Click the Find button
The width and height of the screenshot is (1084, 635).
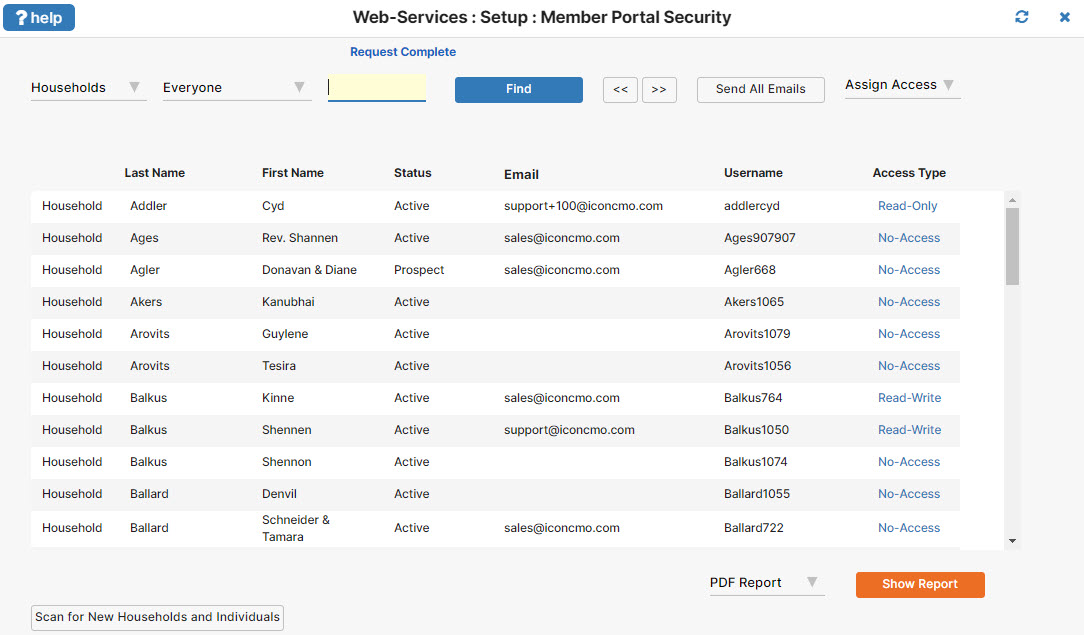(x=518, y=89)
